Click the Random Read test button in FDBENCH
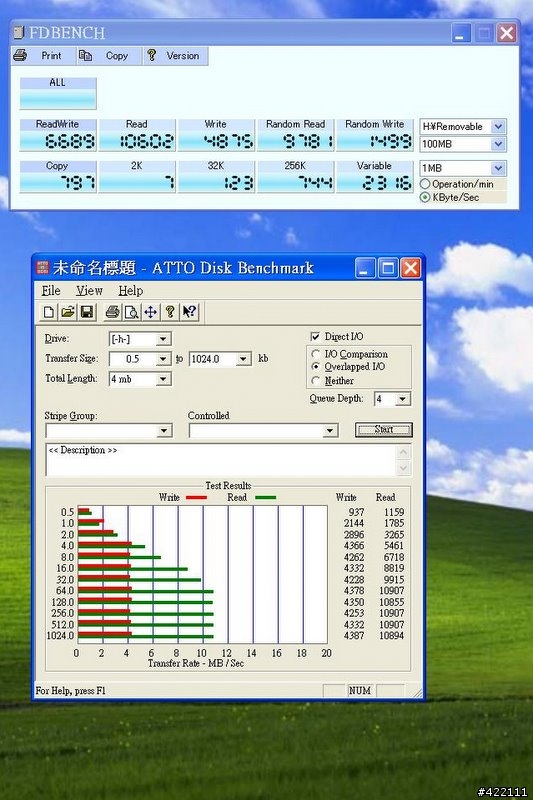This screenshot has height=800, width=533. click(x=295, y=135)
